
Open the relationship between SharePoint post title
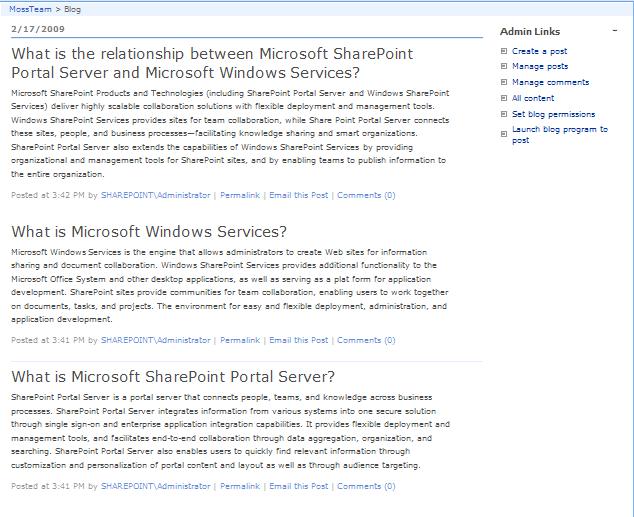click(212, 63)
